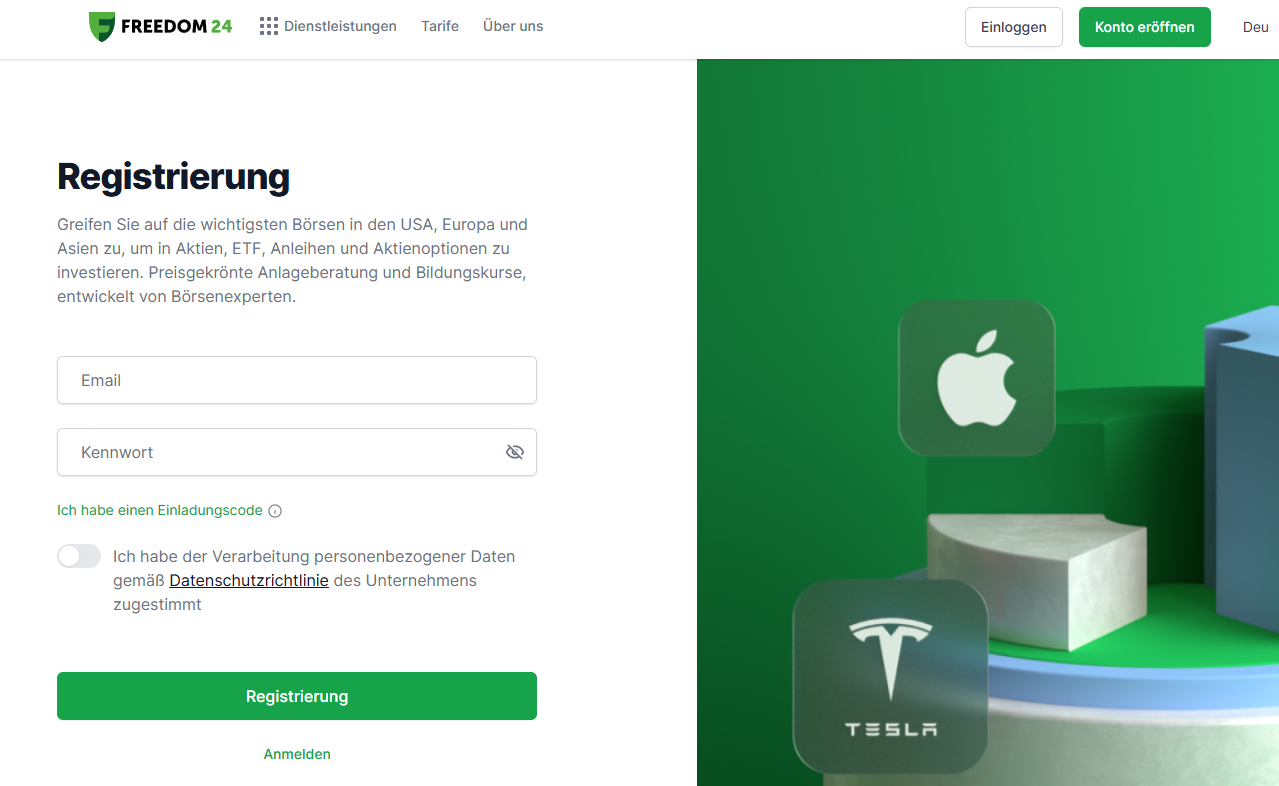This screenshot has width=1279, height=786.
Task: Open the Dienstleistungen grid icon menu
Action: point(269,26)
